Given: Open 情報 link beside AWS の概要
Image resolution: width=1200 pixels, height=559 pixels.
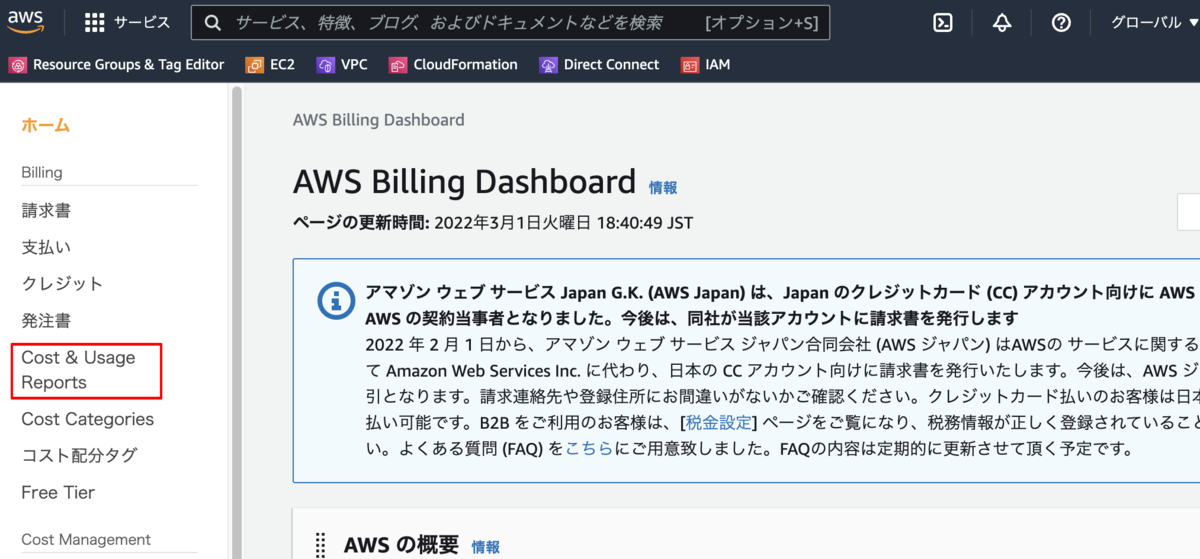Looking at the screenshot, I should (486, 547).
